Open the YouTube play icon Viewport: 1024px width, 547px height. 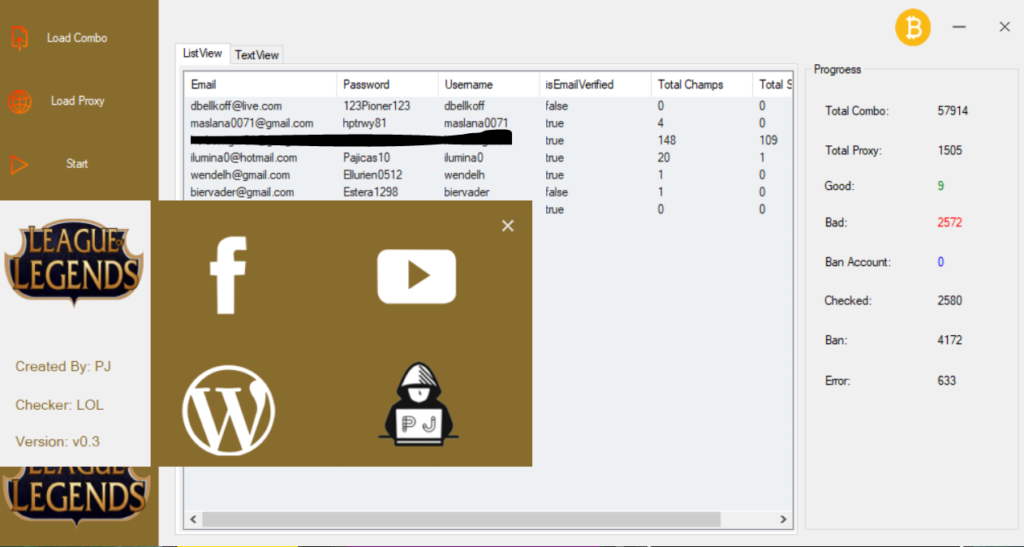(417, 276)
